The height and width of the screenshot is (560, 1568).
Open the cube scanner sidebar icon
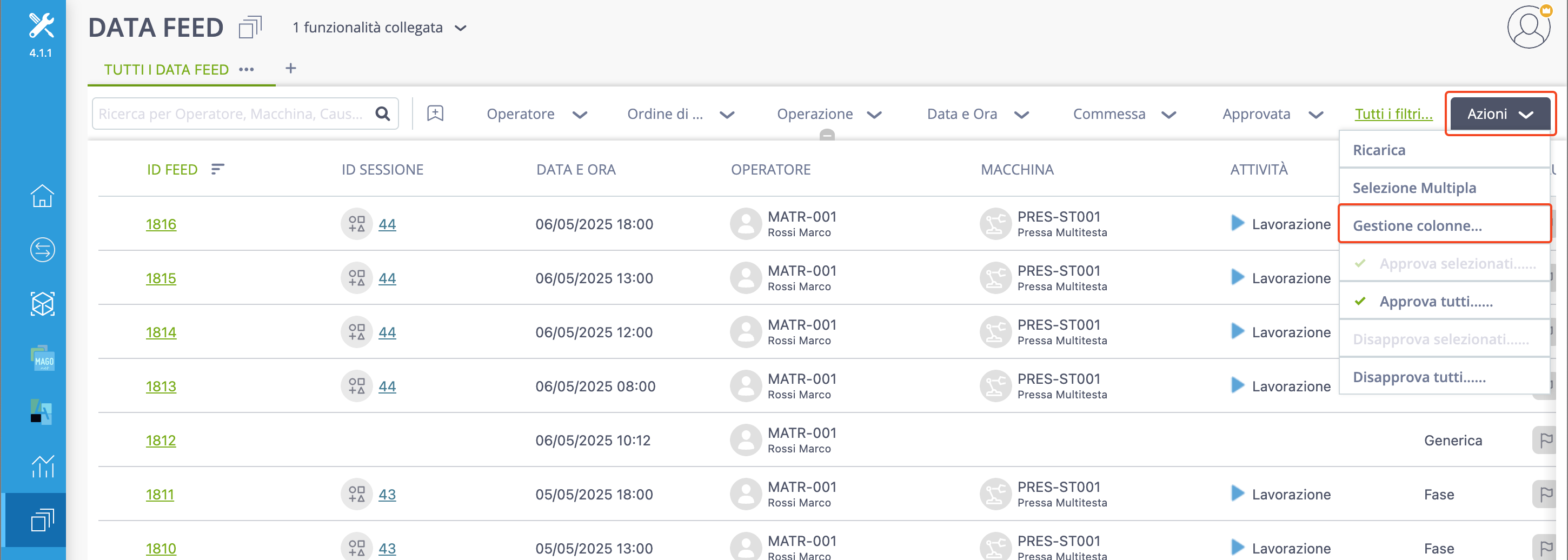coord(42,304)
